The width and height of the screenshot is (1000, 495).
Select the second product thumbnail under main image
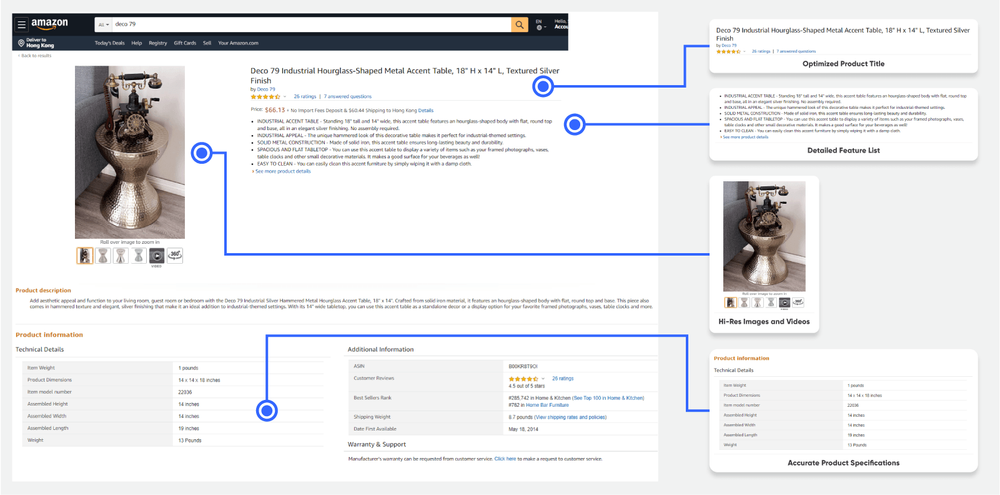click(103, 256)
